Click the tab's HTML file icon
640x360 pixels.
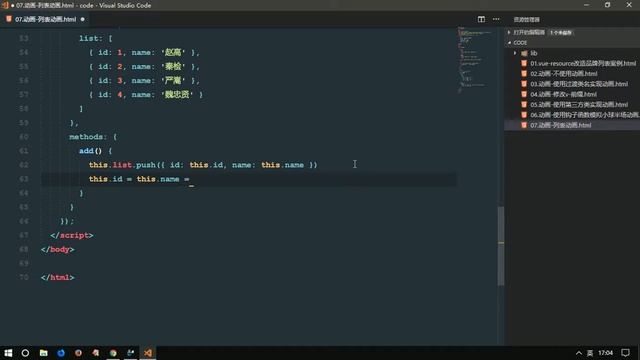(9, 19)
